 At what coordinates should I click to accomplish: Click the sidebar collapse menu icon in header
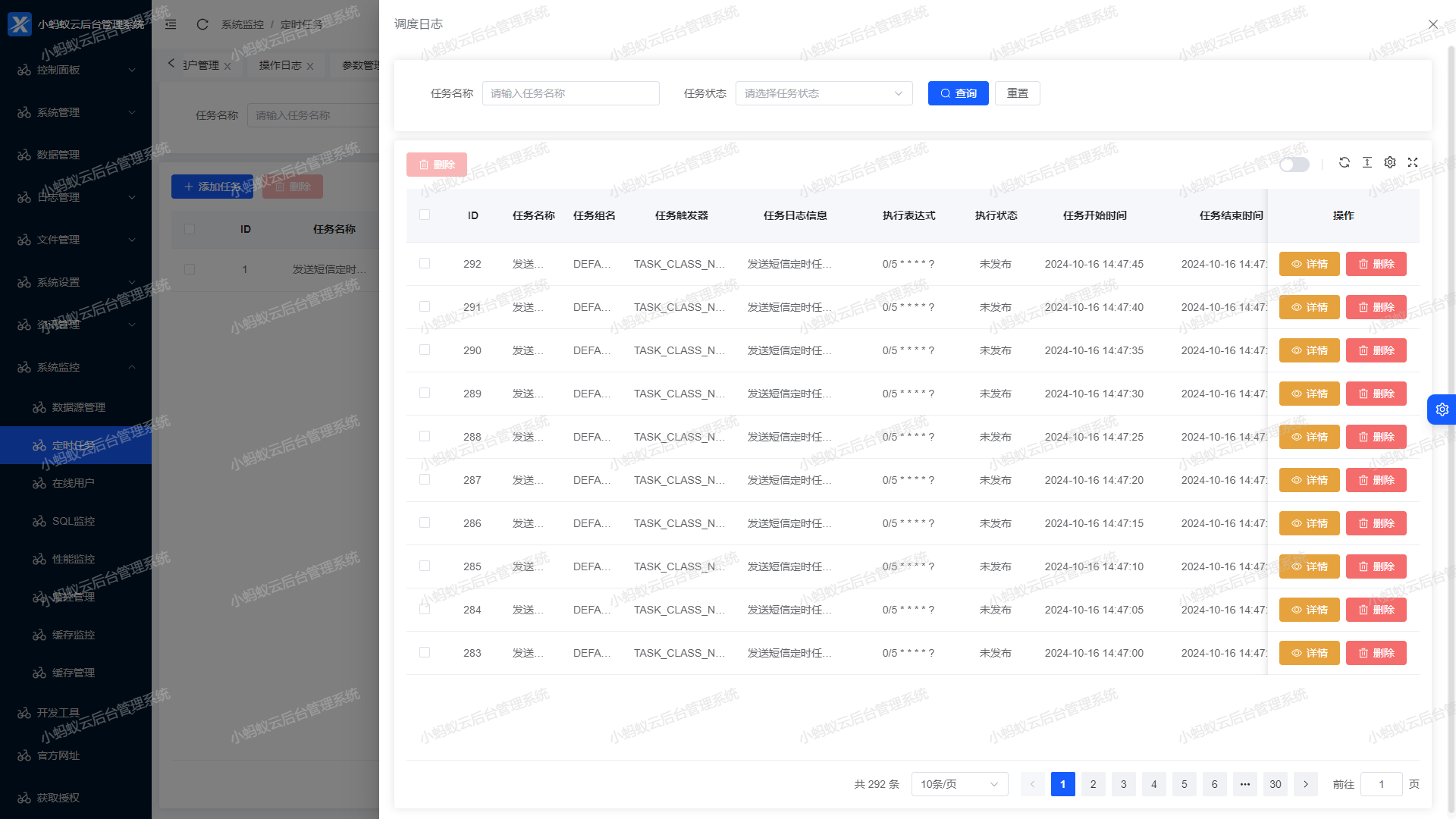[171, 24]
